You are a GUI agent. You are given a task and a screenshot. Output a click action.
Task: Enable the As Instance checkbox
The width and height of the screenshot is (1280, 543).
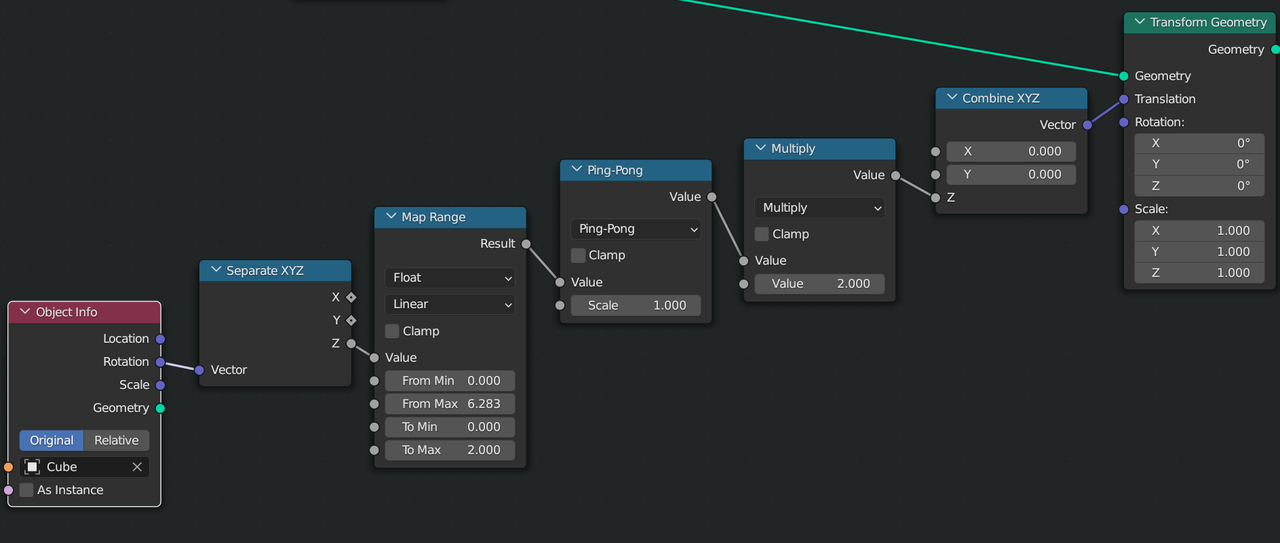tap(27, 490)
